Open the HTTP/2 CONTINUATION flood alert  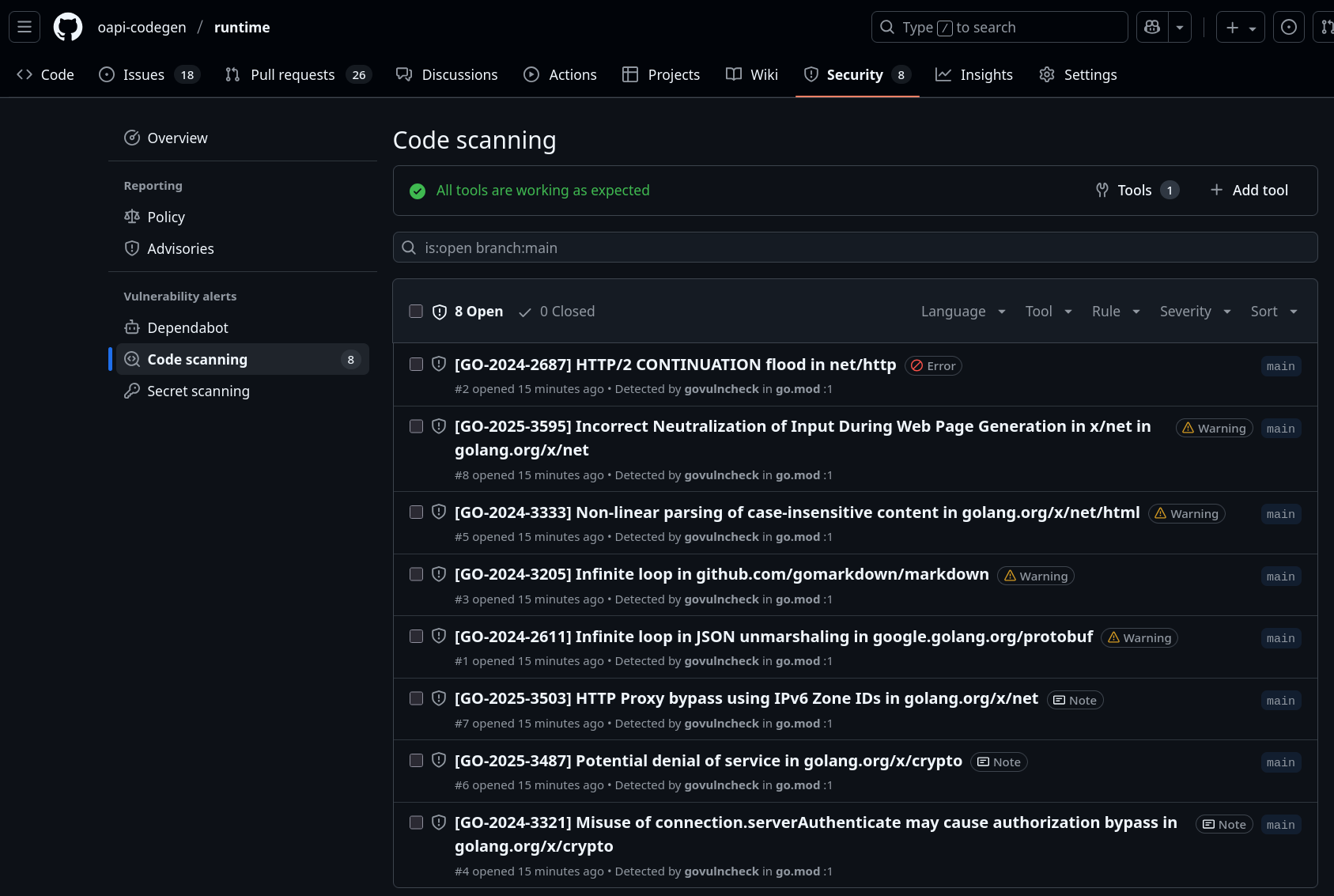(x=675, y=365)
